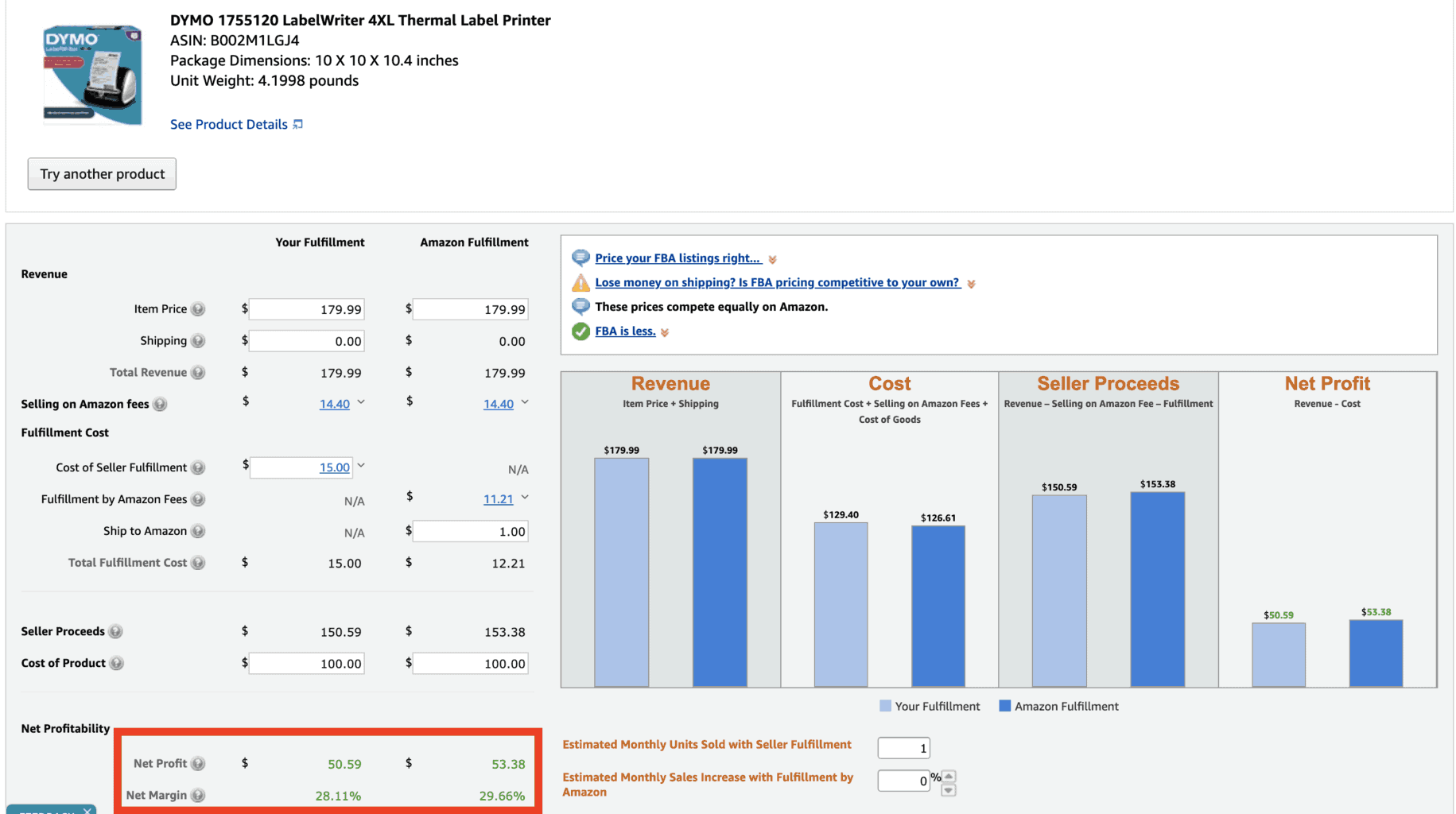Image resolution: width=1456 pixels, height=814 pixels.
Task: Click the DYMO LabelWriter product thumbnail
Action: tap(92, 75)
